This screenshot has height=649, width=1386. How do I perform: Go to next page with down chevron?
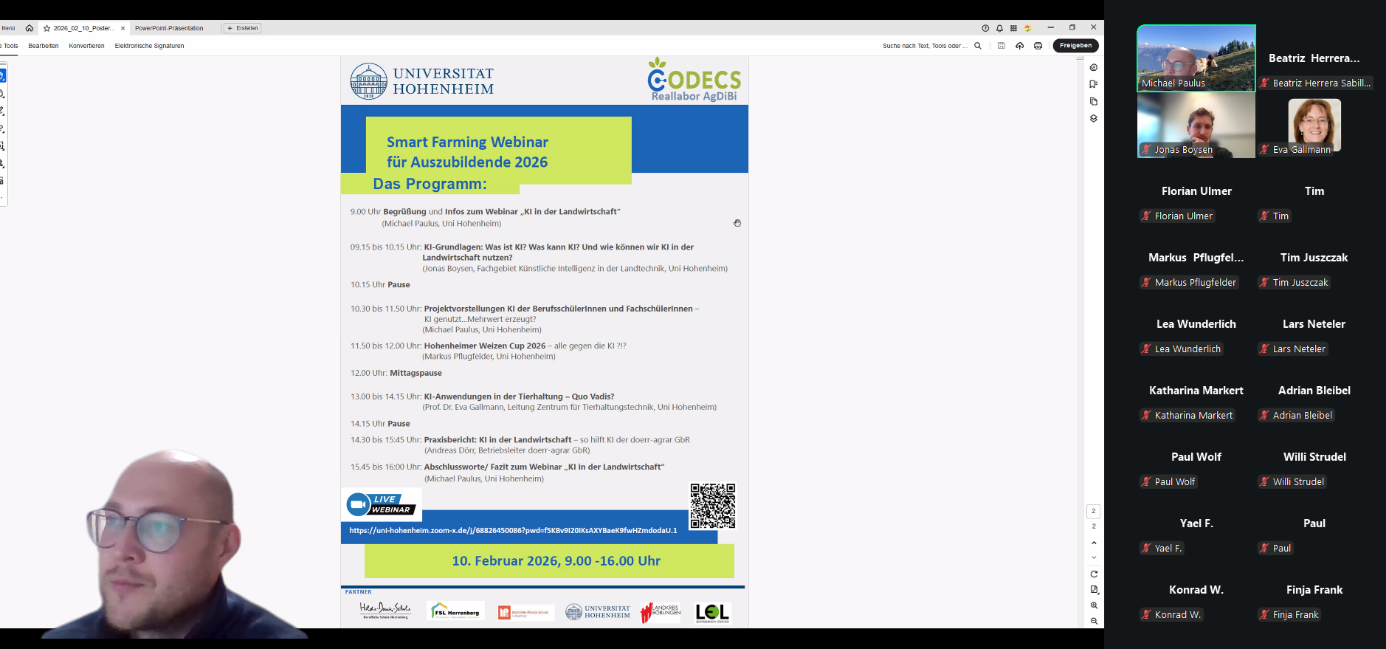[1094, 557]
